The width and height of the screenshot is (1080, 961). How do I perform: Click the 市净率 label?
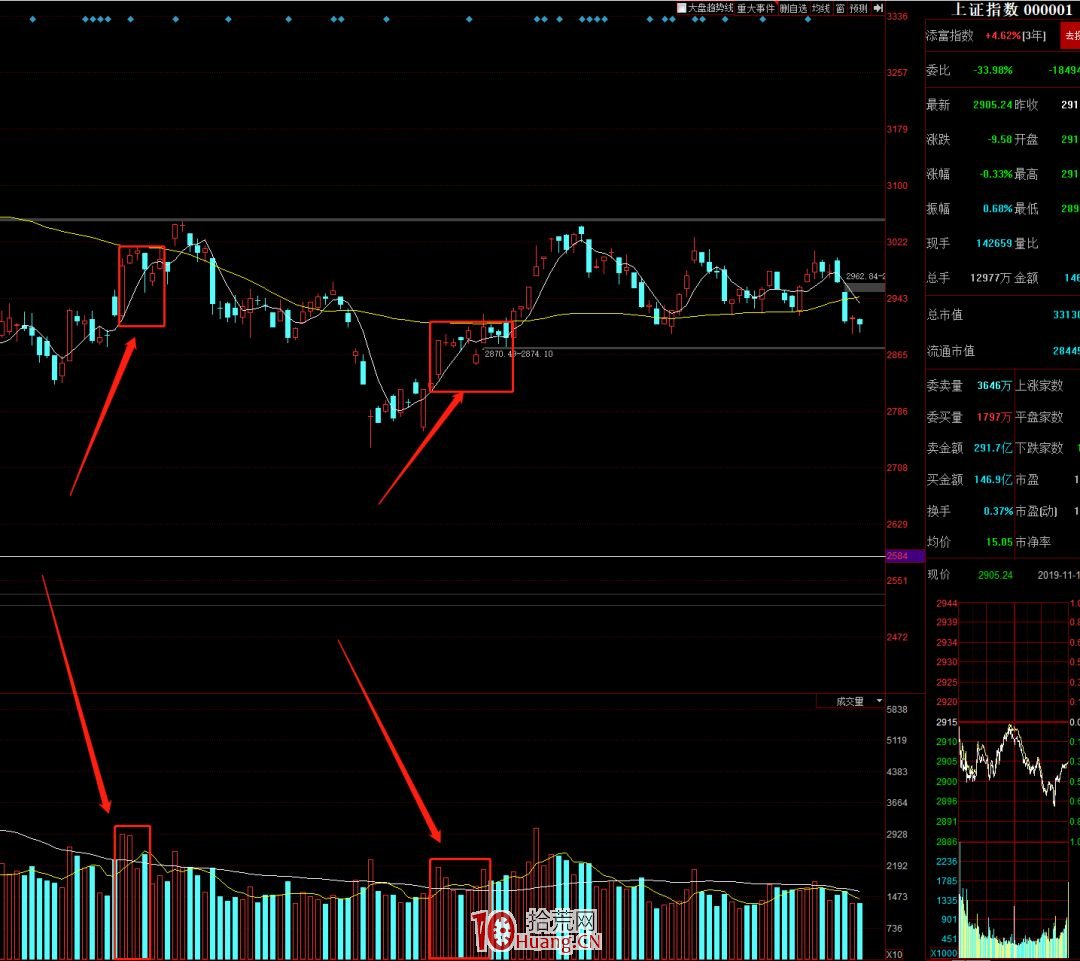tap(1033, 542)
